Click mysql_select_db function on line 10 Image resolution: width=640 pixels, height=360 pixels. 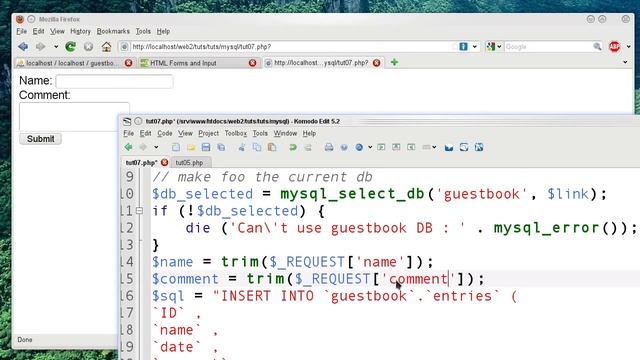pyautogui.click(x=353, y=194)
